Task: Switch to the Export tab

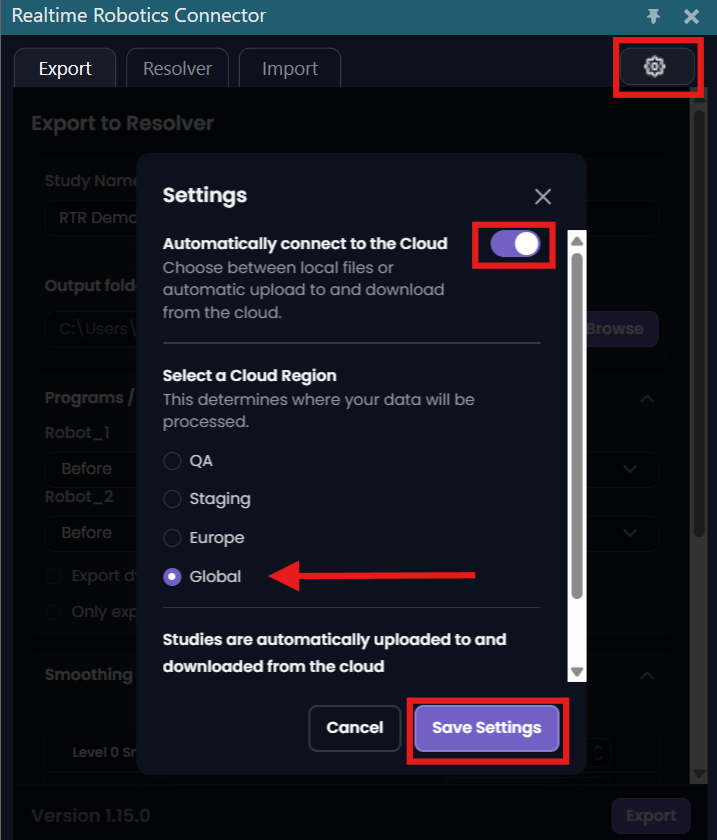Action: (x=65, y=68)
